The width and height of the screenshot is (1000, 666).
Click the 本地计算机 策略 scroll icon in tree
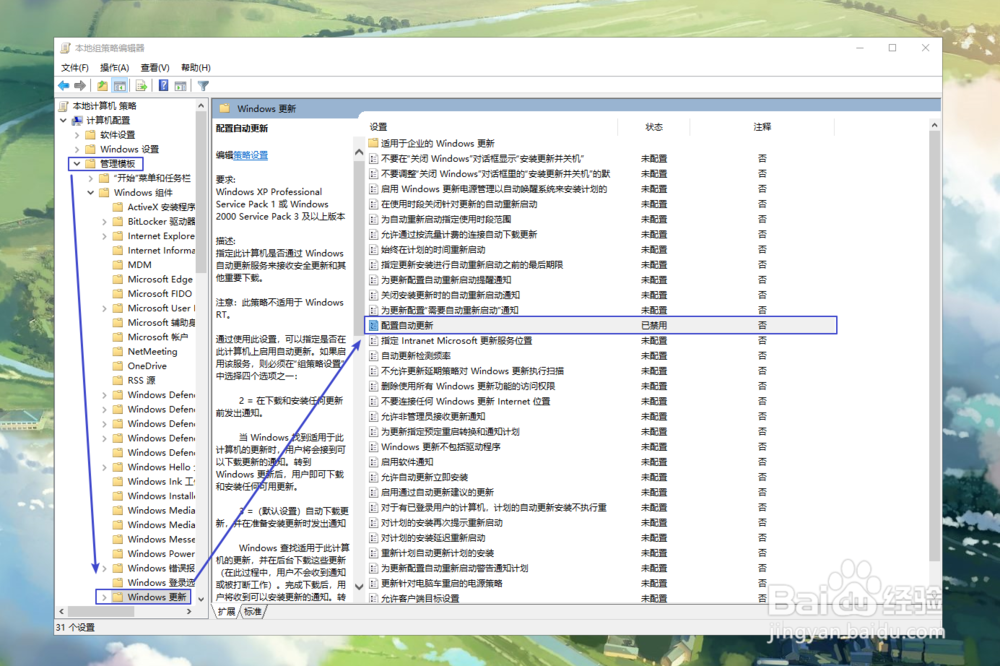[x=64, y=105]
